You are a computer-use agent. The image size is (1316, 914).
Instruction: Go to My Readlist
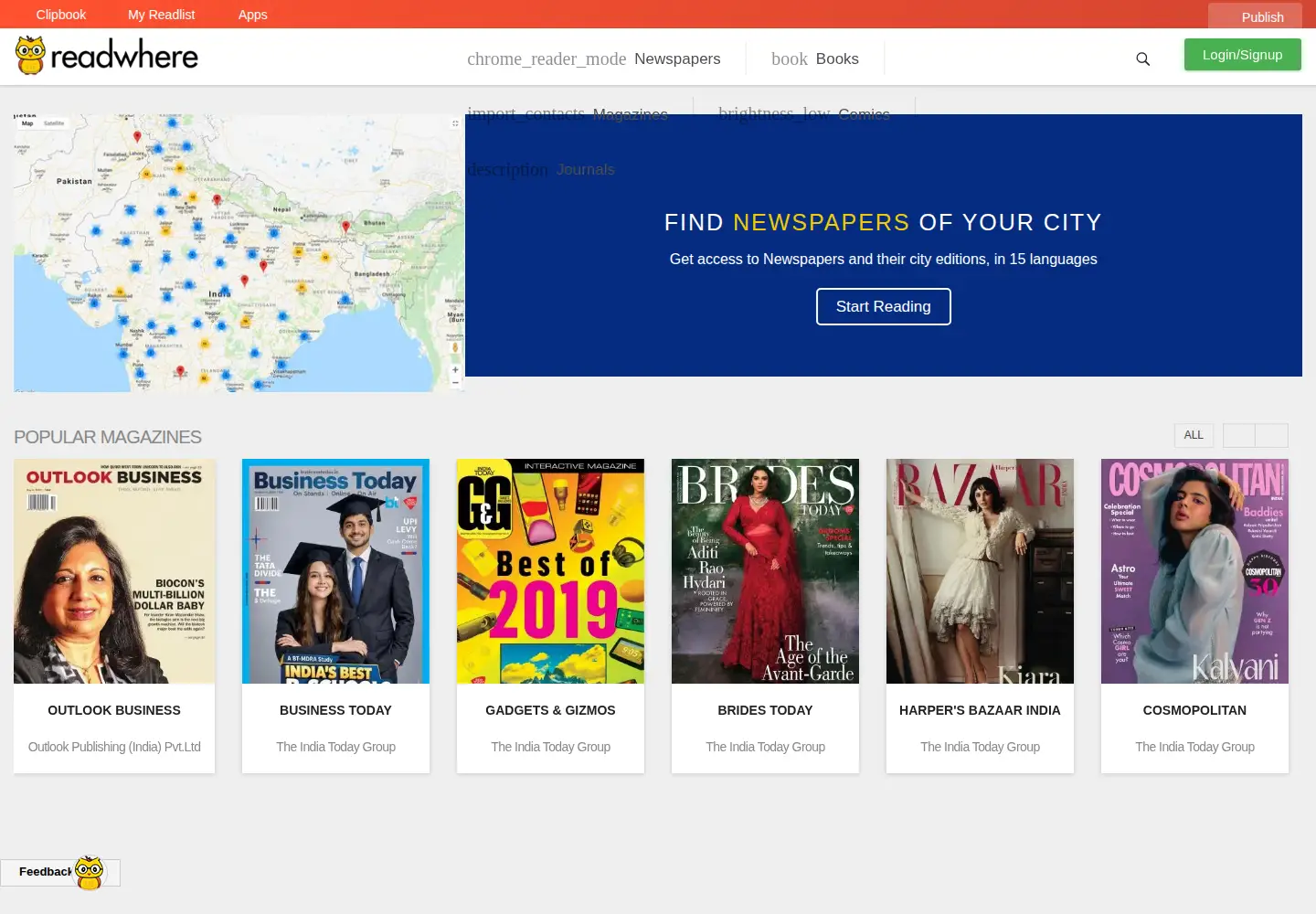coord(161,15)
